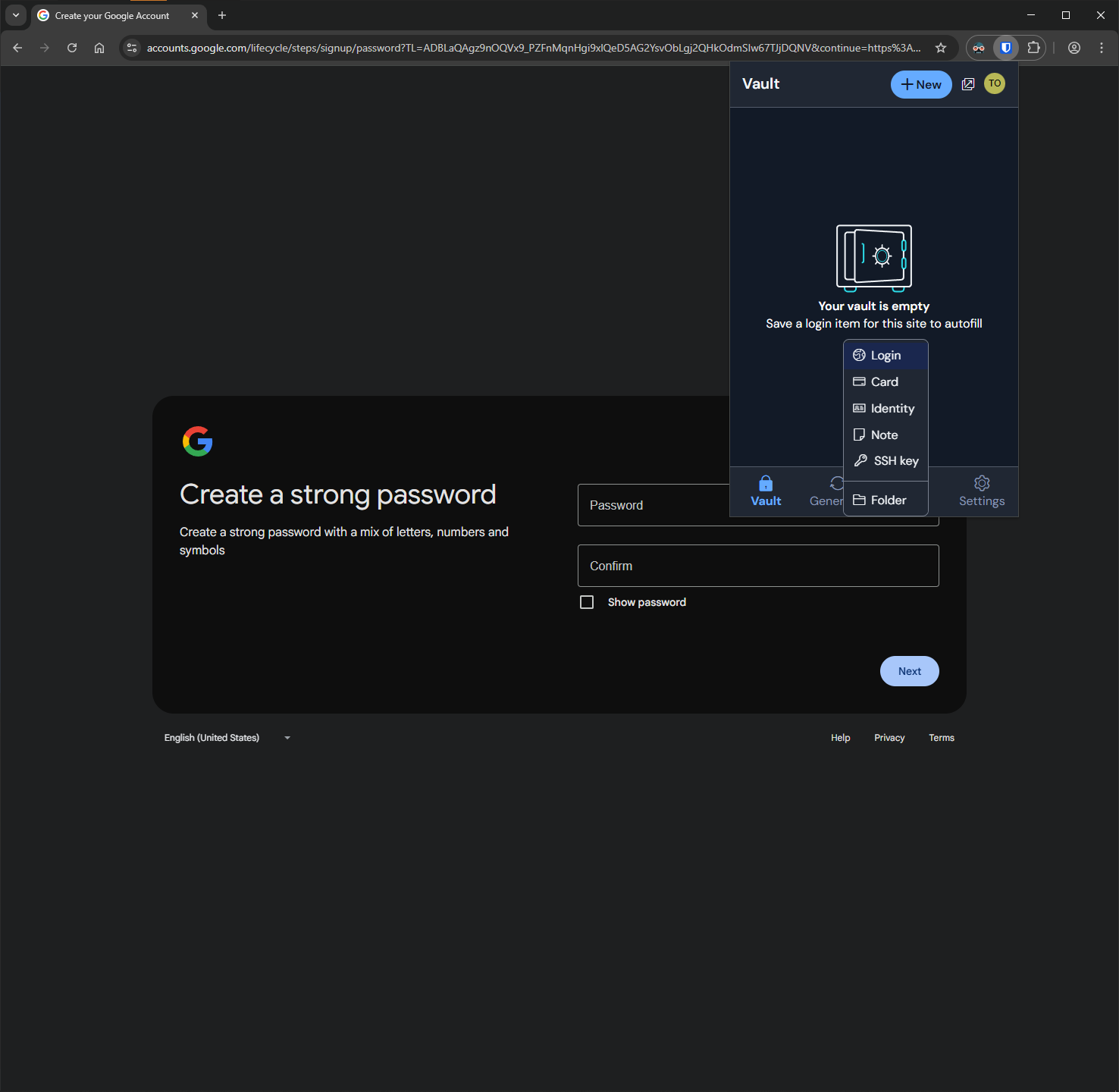Bookmark this page with the star icon
The width and height of the screenshot is (1119, 1092).
[941, 48]
